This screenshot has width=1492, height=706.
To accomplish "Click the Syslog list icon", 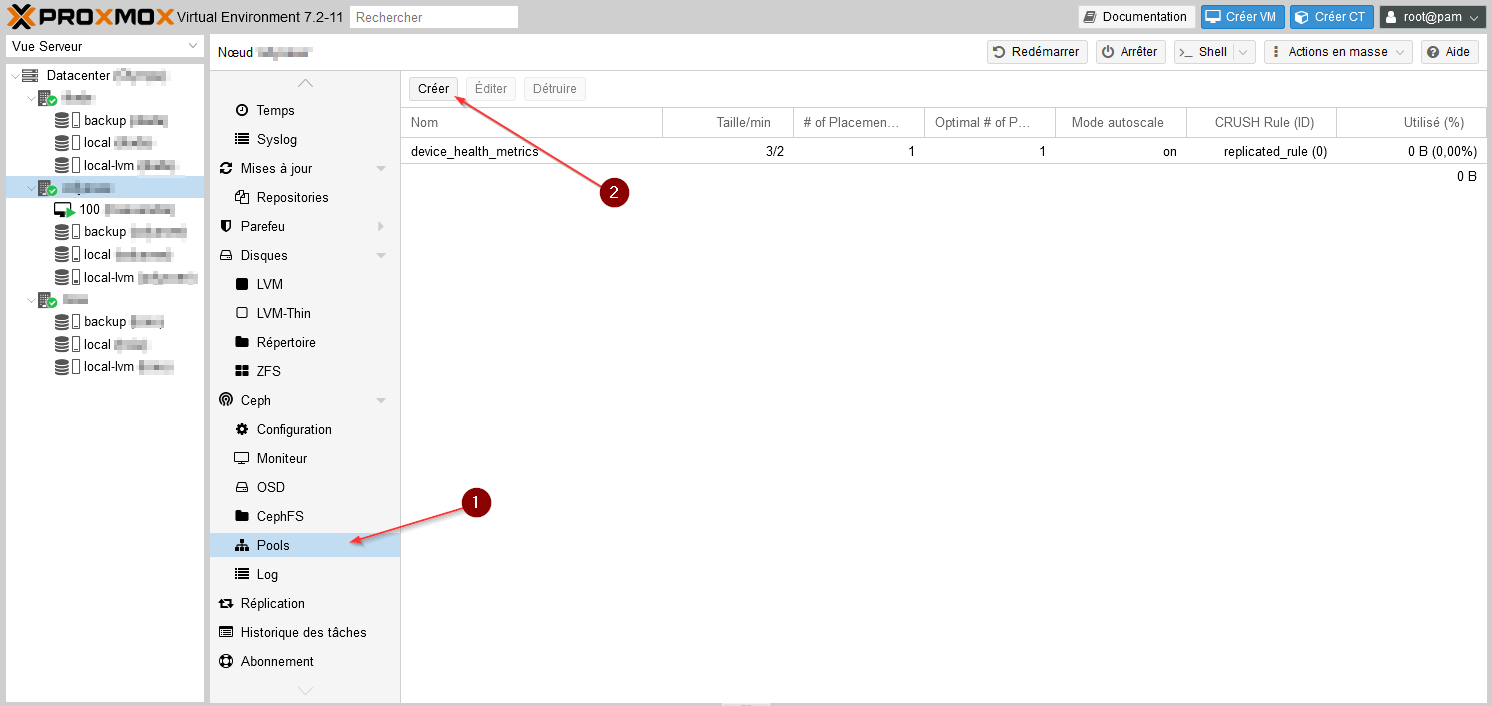I will pos(241,139).
